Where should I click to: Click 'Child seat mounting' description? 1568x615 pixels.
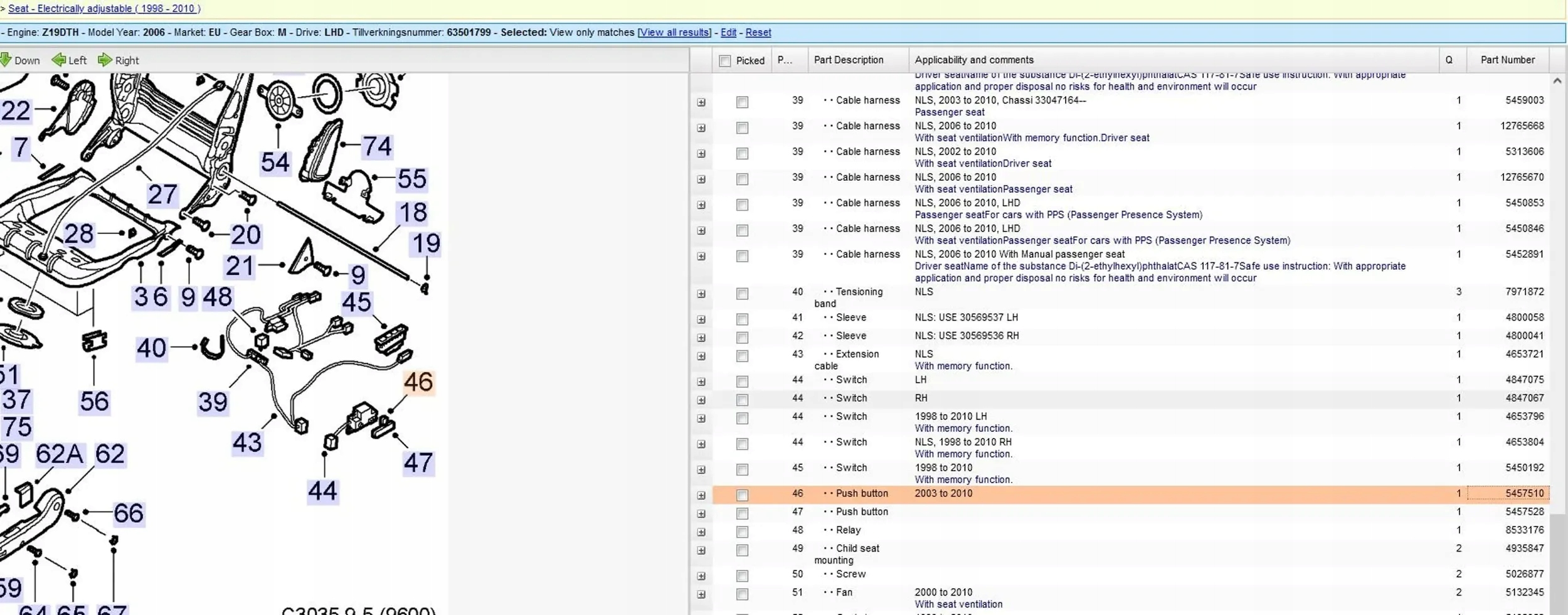pyautogui.click(x=847, y=554)
